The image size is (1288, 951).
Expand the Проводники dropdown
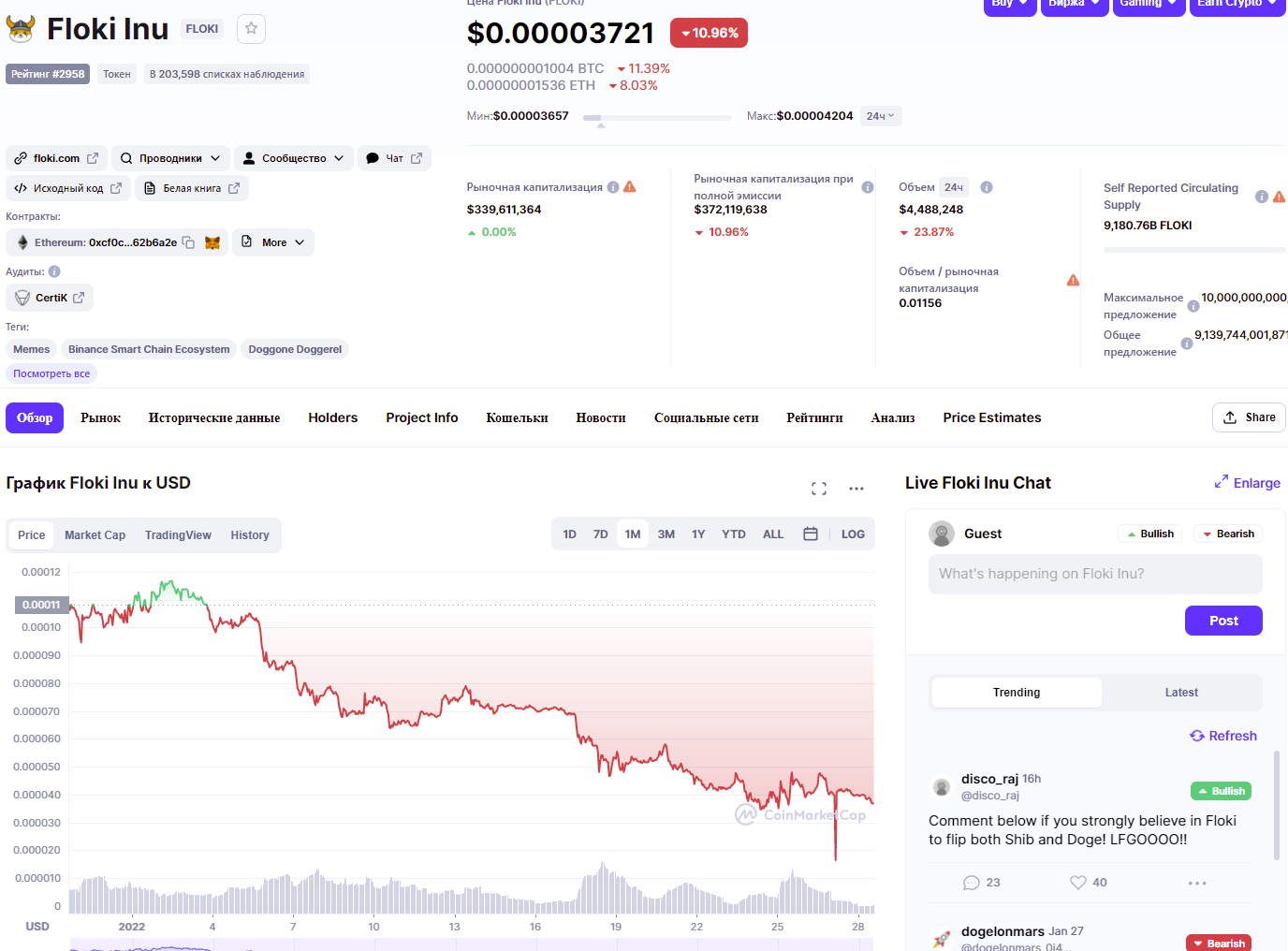pyautogui.click(x=170, y=158)
